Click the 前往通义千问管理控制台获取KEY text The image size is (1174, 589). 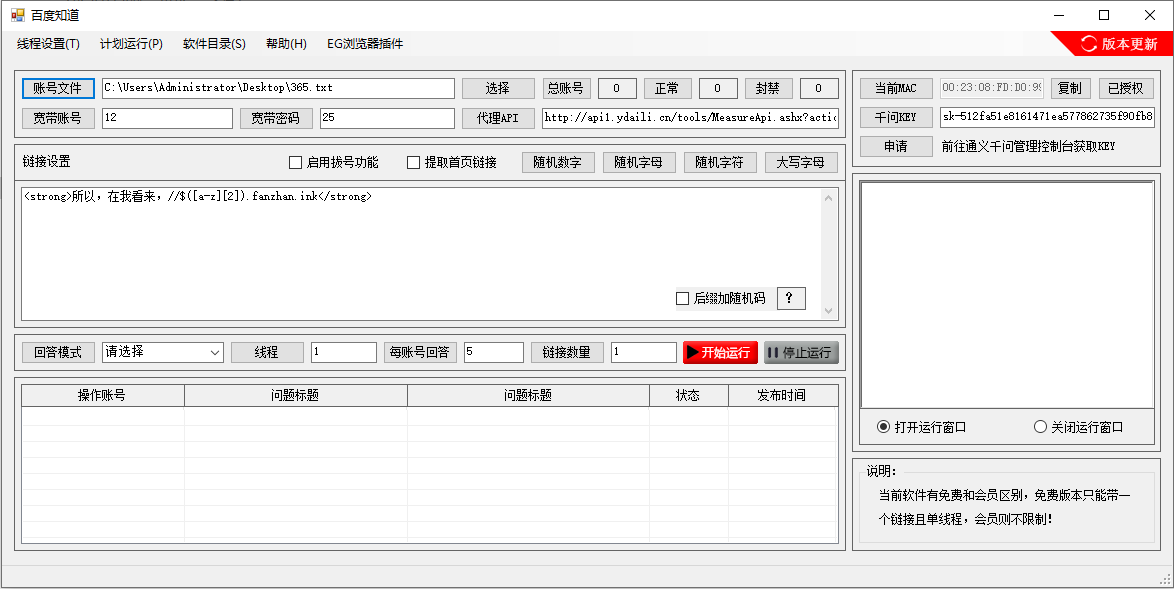pos(1029,147)
